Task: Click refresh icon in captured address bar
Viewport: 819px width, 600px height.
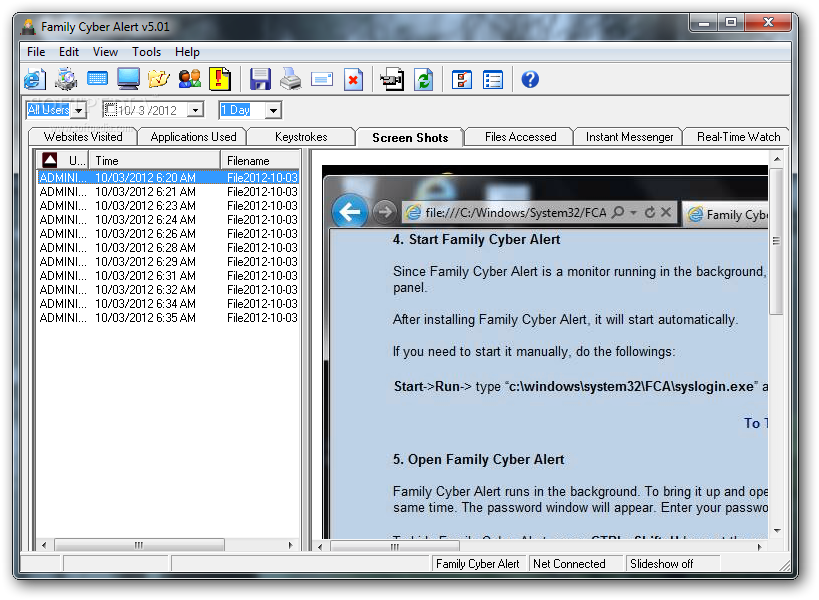Action: (x=650, y=212)
